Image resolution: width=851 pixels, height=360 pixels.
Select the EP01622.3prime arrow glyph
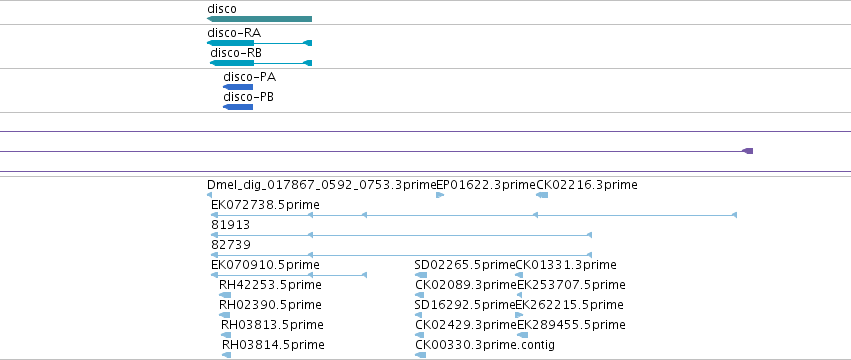click(440, 195)
